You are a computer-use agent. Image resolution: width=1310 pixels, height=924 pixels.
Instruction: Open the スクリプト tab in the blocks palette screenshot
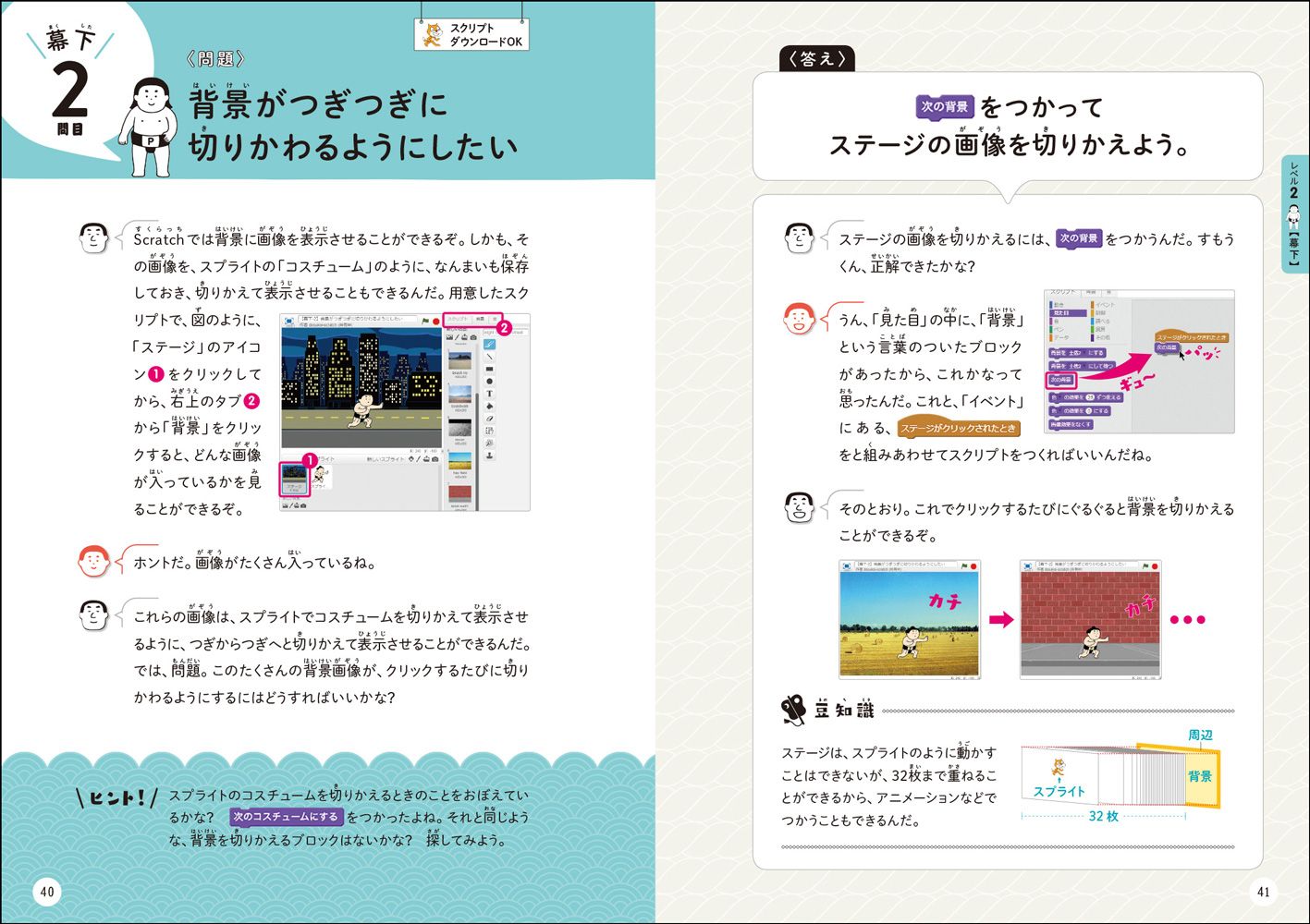point(1063,292)
